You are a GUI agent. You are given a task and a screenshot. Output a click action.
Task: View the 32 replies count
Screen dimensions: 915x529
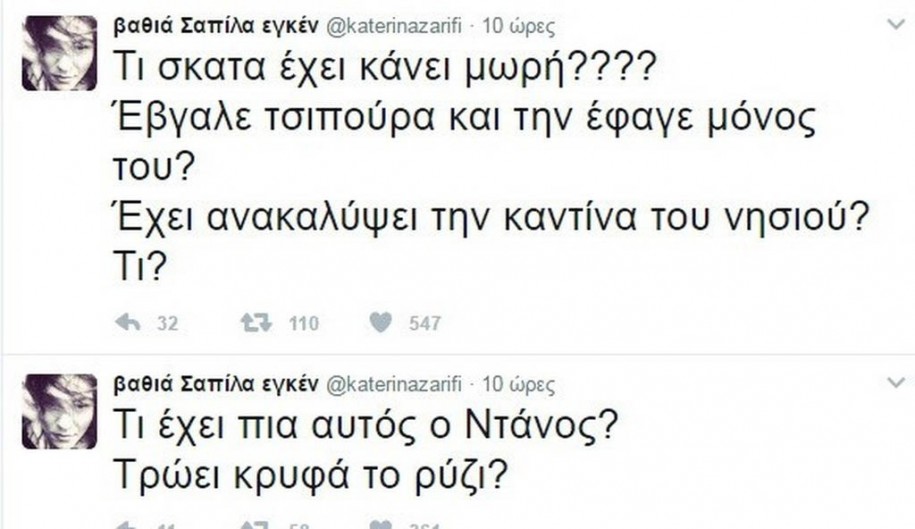166,323
